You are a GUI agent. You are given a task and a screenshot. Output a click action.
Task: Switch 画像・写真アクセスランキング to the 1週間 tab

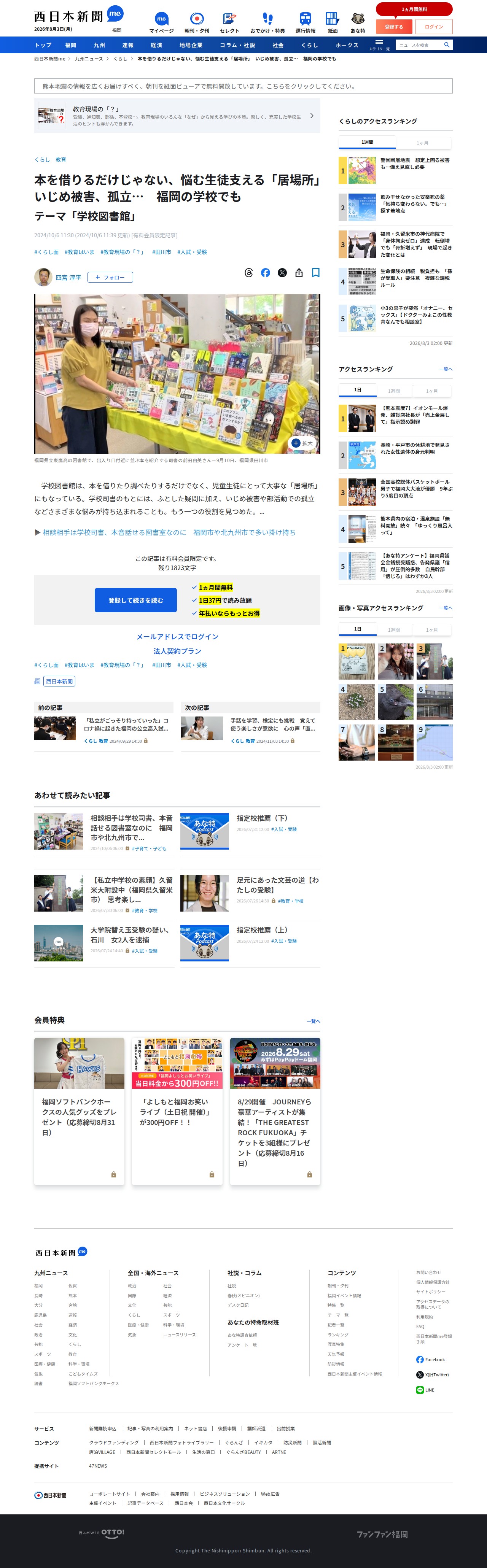394,630
